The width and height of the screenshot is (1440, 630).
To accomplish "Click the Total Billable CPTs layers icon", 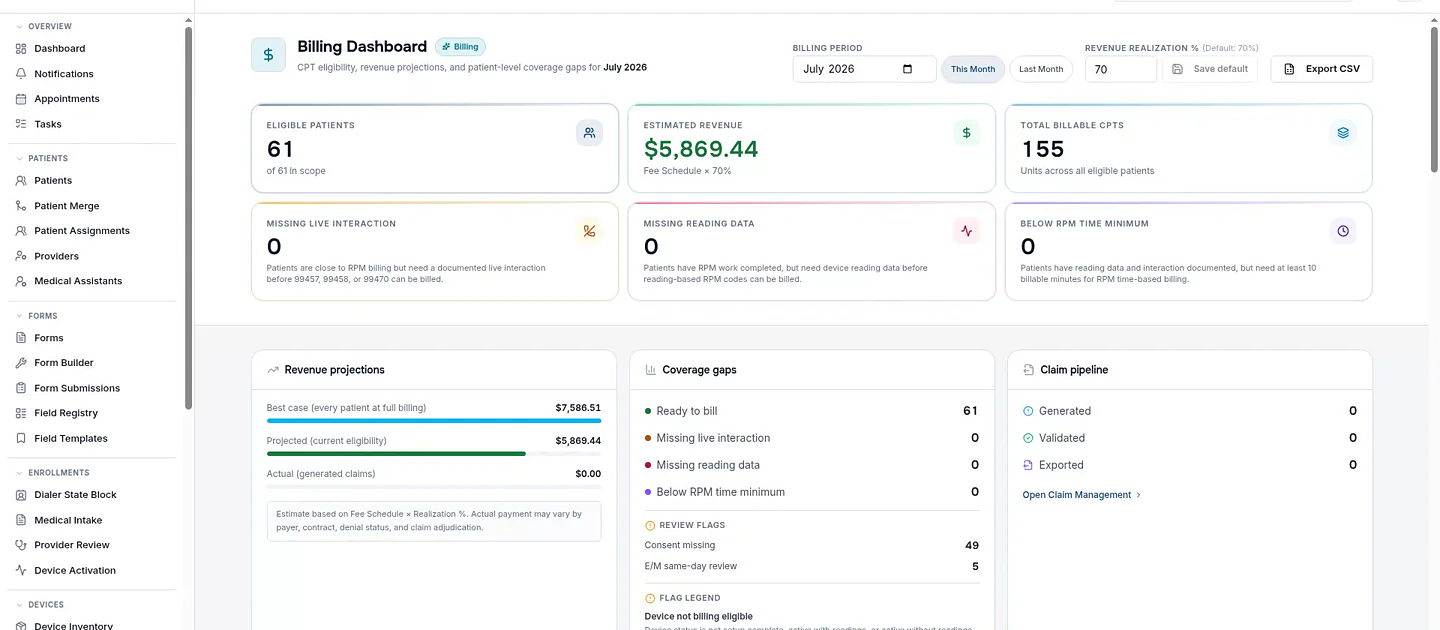I will pyautogui.click(x=1343, y=132).
